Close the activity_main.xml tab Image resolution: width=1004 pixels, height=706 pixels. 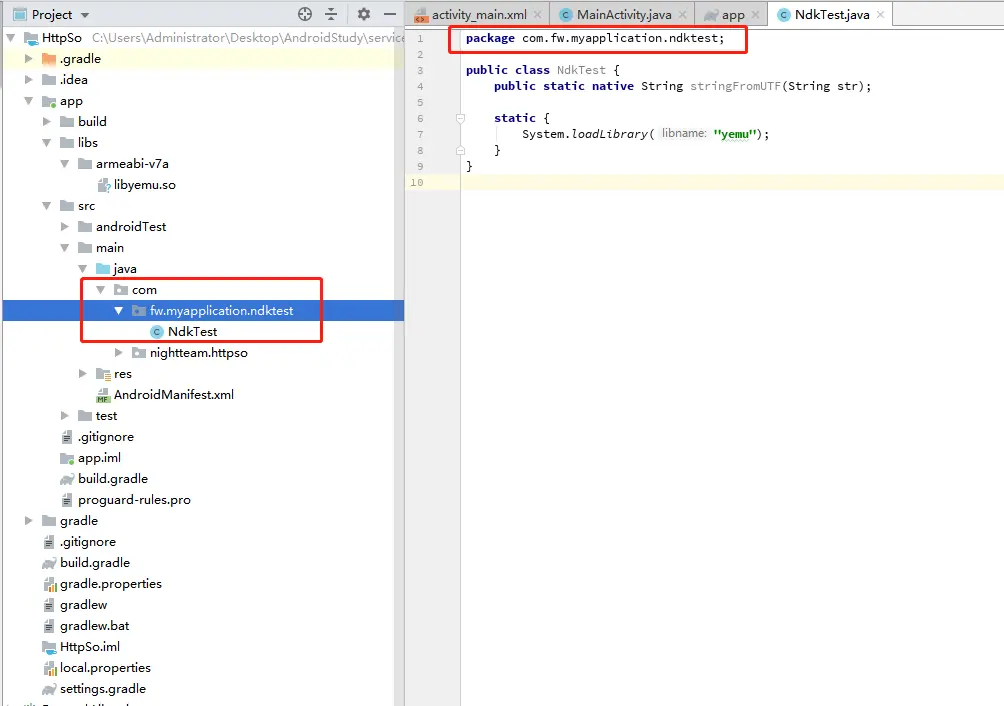click(537, 15)
